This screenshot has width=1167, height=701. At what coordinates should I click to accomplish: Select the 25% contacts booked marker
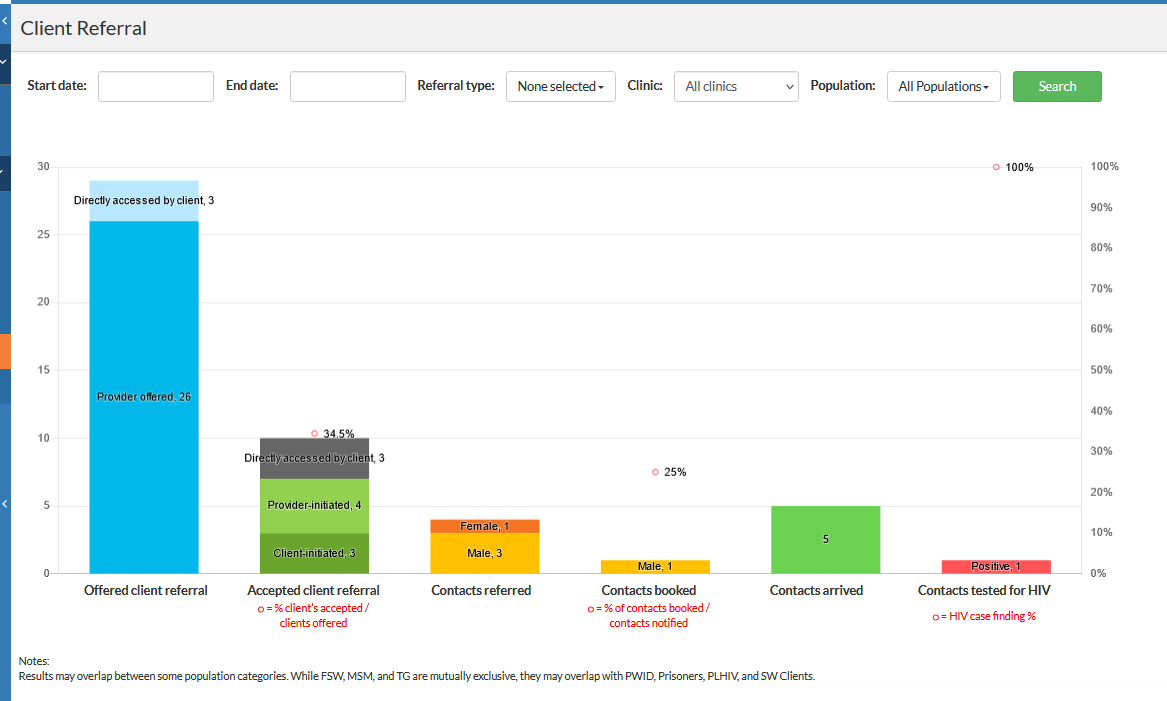(655, 472)
